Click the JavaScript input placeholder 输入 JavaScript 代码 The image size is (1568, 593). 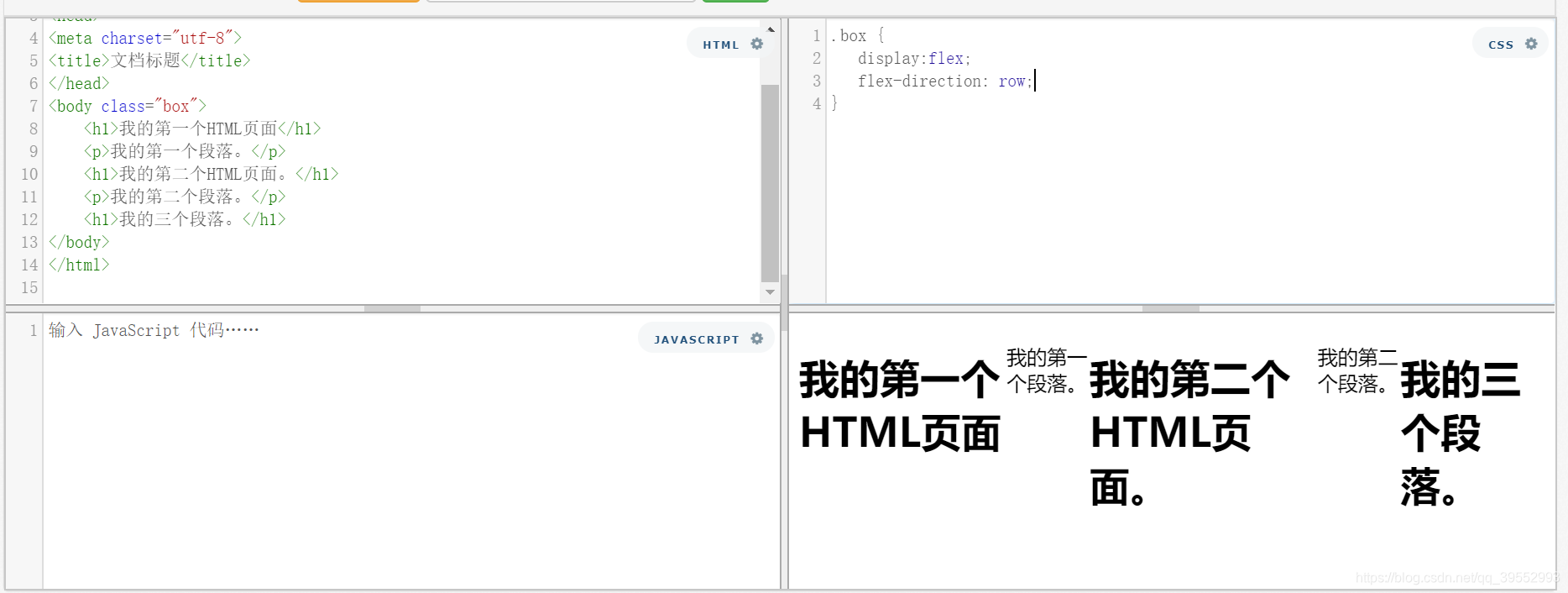(154, 330)
